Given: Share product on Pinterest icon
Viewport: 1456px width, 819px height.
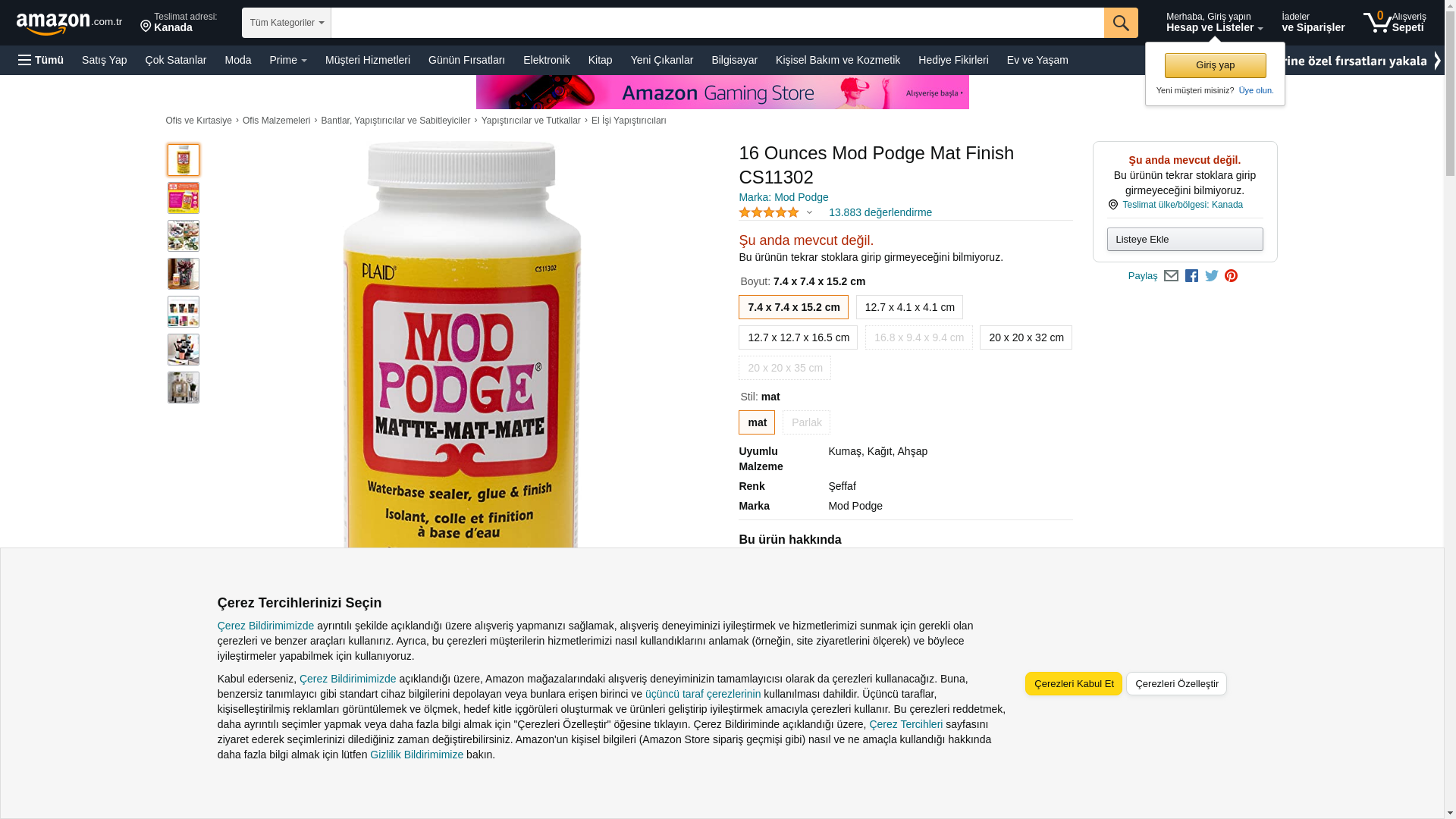Looking at the screenshot, I should pos(1231,276).
